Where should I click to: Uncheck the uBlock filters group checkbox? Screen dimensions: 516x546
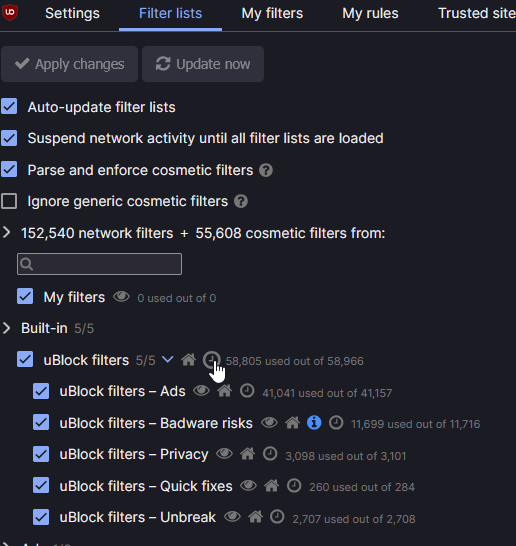(x=25, y=359)
